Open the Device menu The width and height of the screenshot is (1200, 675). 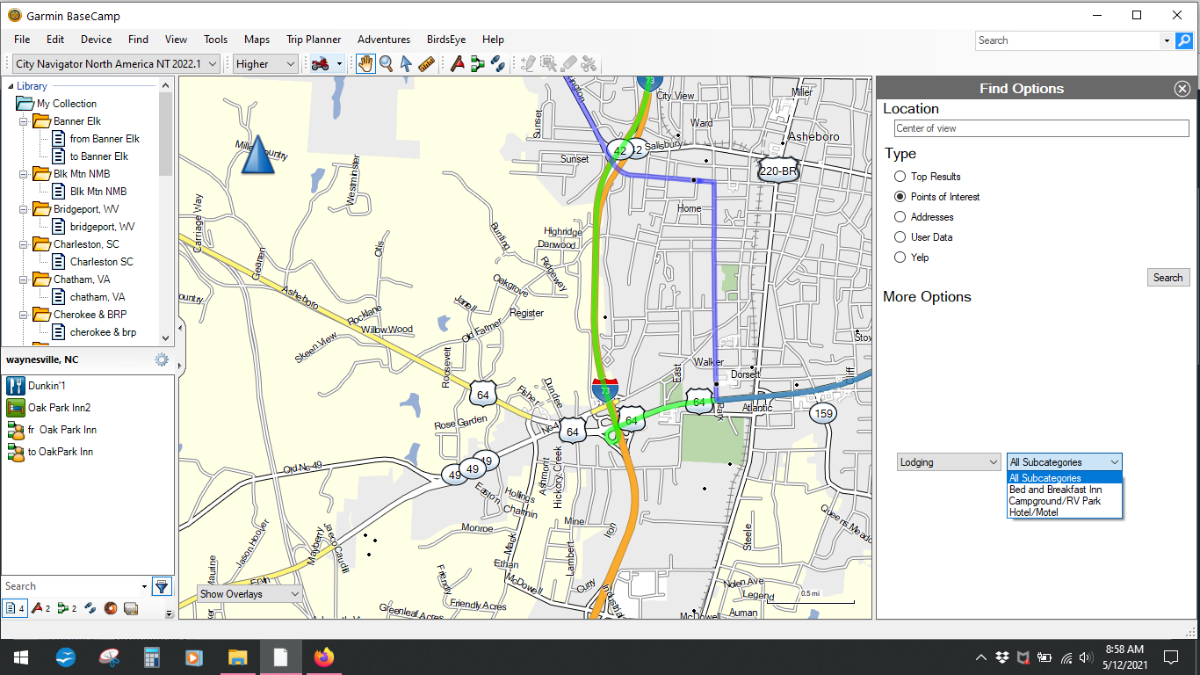(96, 39)
